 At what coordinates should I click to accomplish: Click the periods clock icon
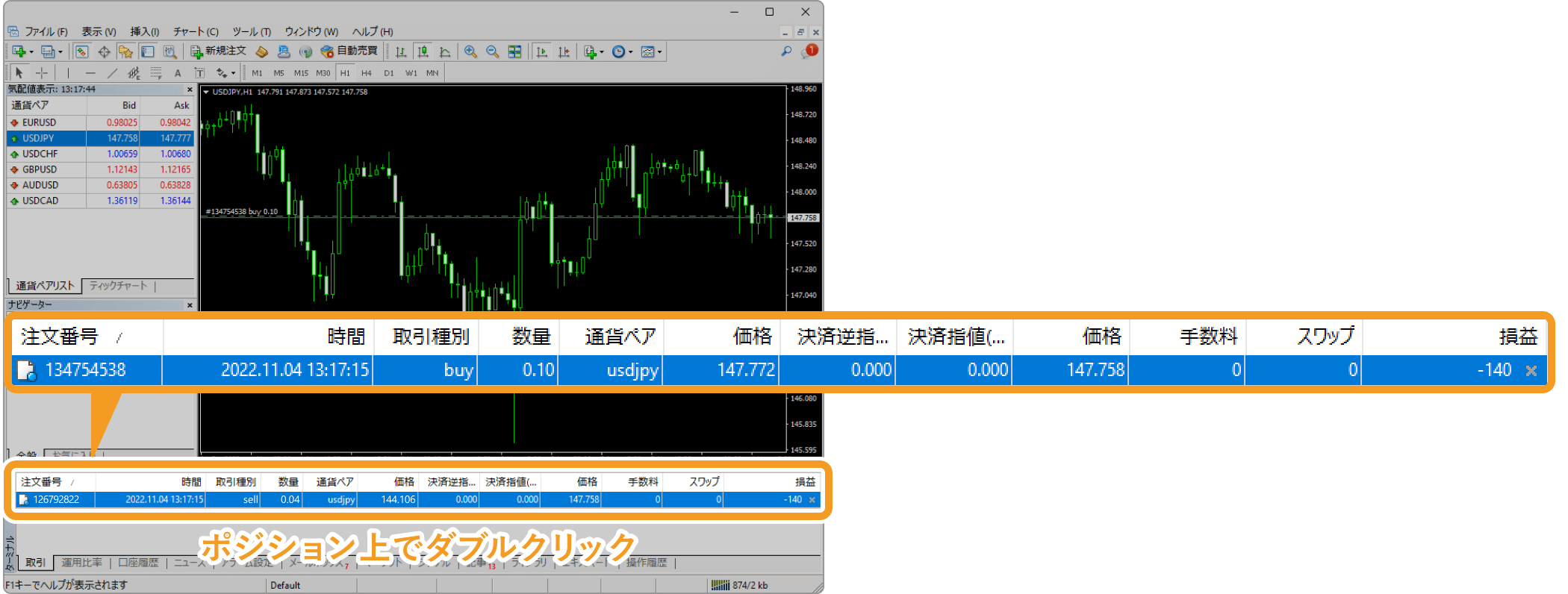tap(618, 51)
